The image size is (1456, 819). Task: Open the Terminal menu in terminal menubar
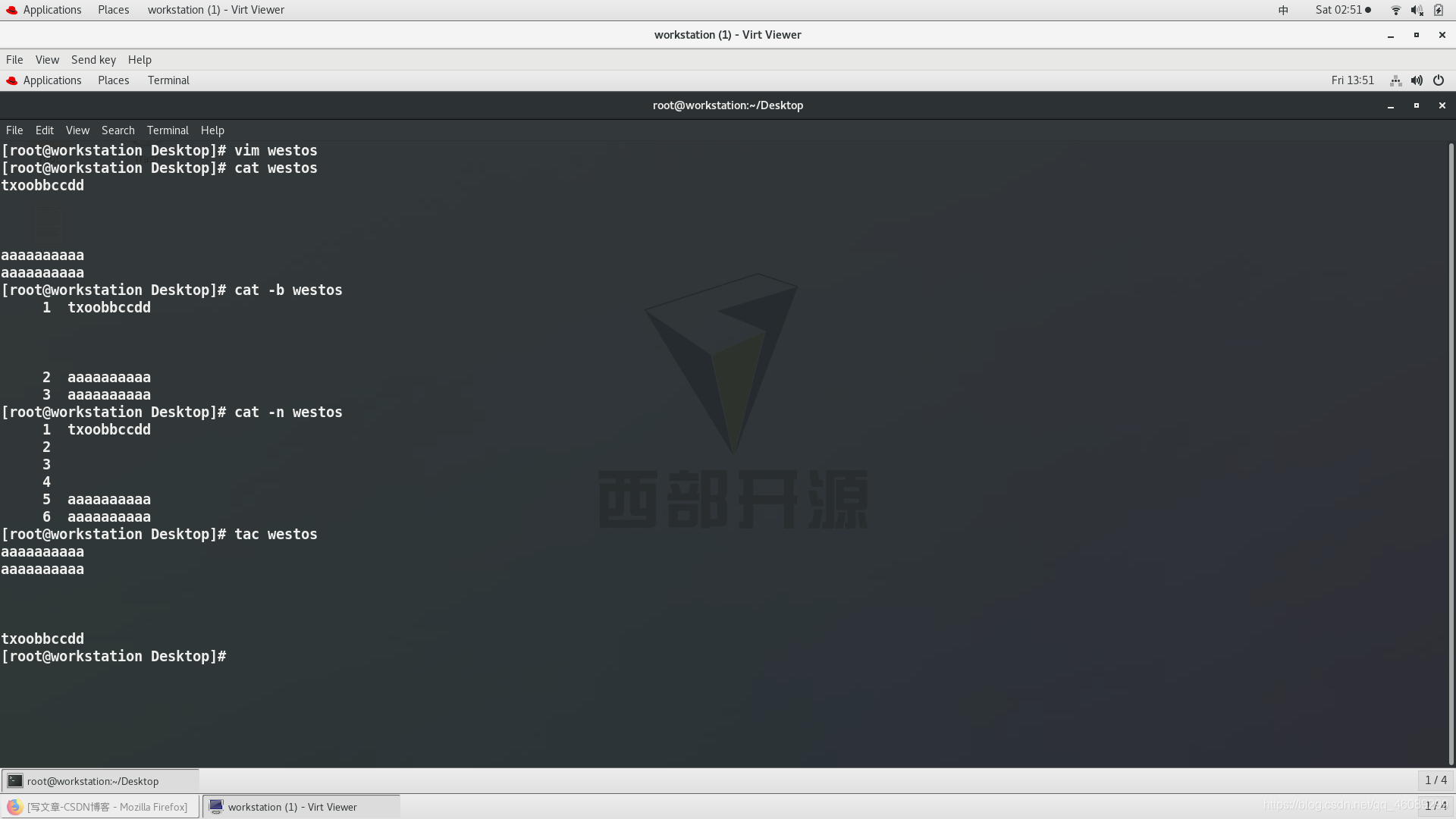168,130
